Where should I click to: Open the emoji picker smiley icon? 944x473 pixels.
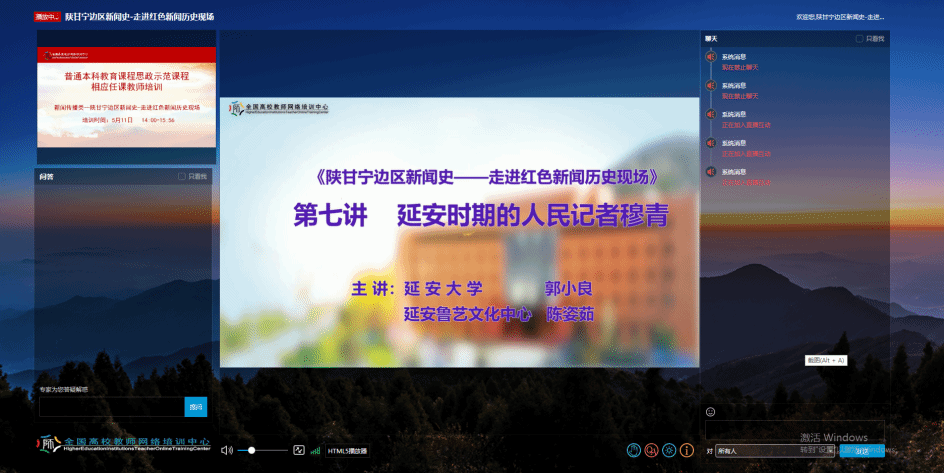[x=710, y=411]
